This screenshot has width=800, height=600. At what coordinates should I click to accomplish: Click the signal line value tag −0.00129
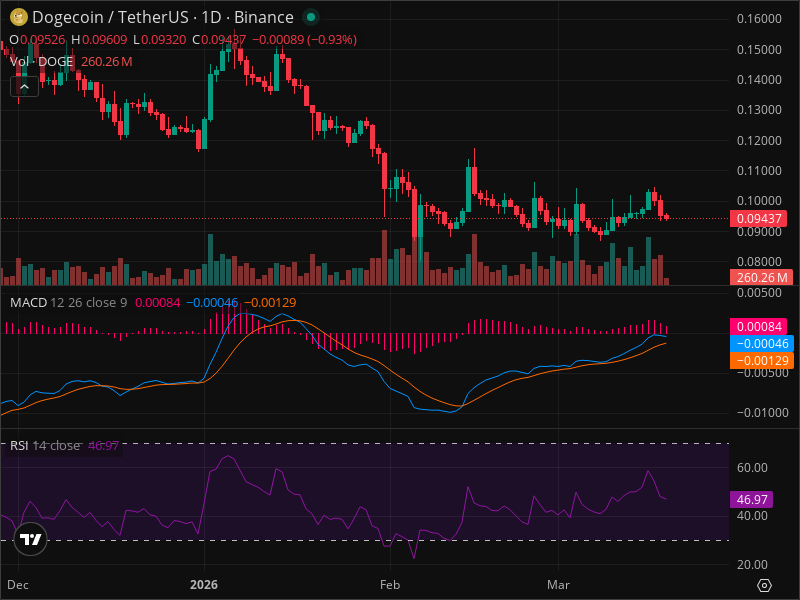[762, 361]
